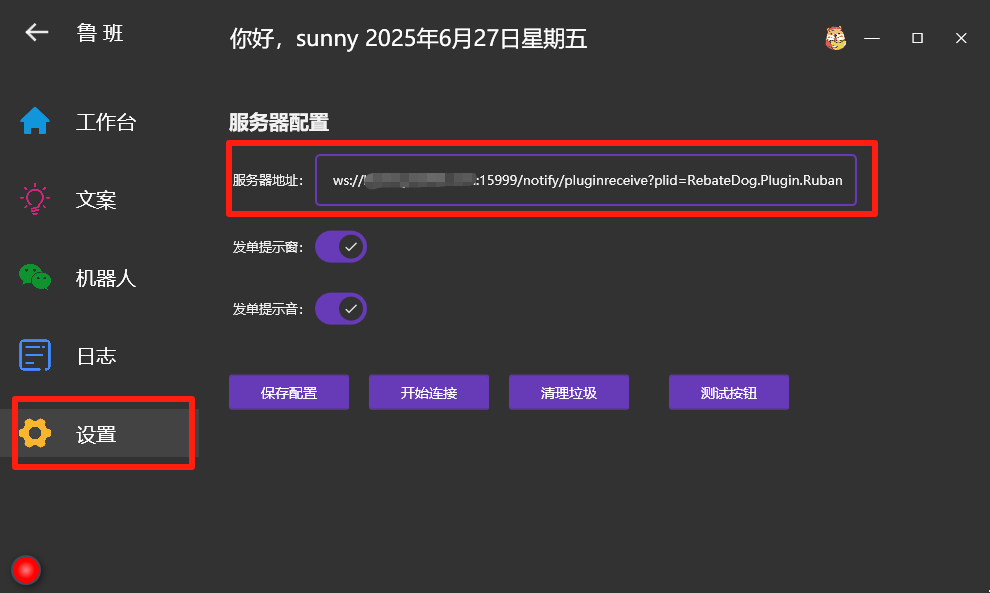Image resolution: width=990 pixels, height=593 pixels.
Task: Maximize the application window
Action: tap(917, 38)
